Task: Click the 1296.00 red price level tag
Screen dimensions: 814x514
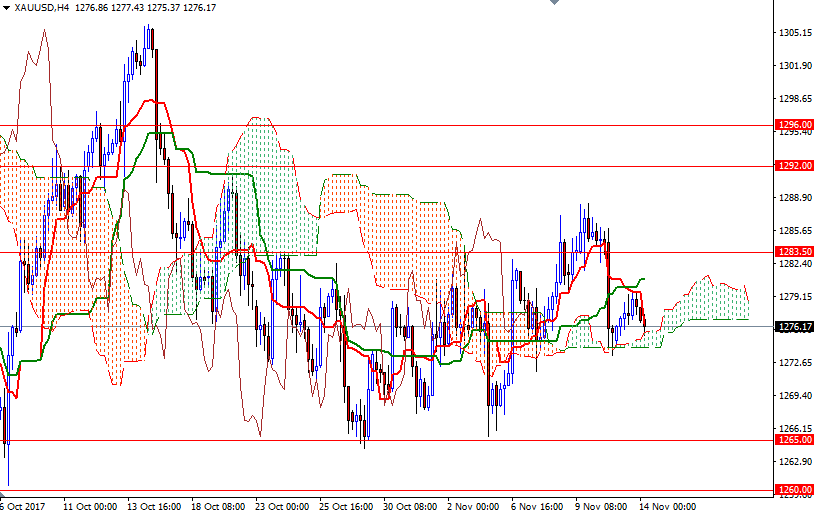Action: 794,125
